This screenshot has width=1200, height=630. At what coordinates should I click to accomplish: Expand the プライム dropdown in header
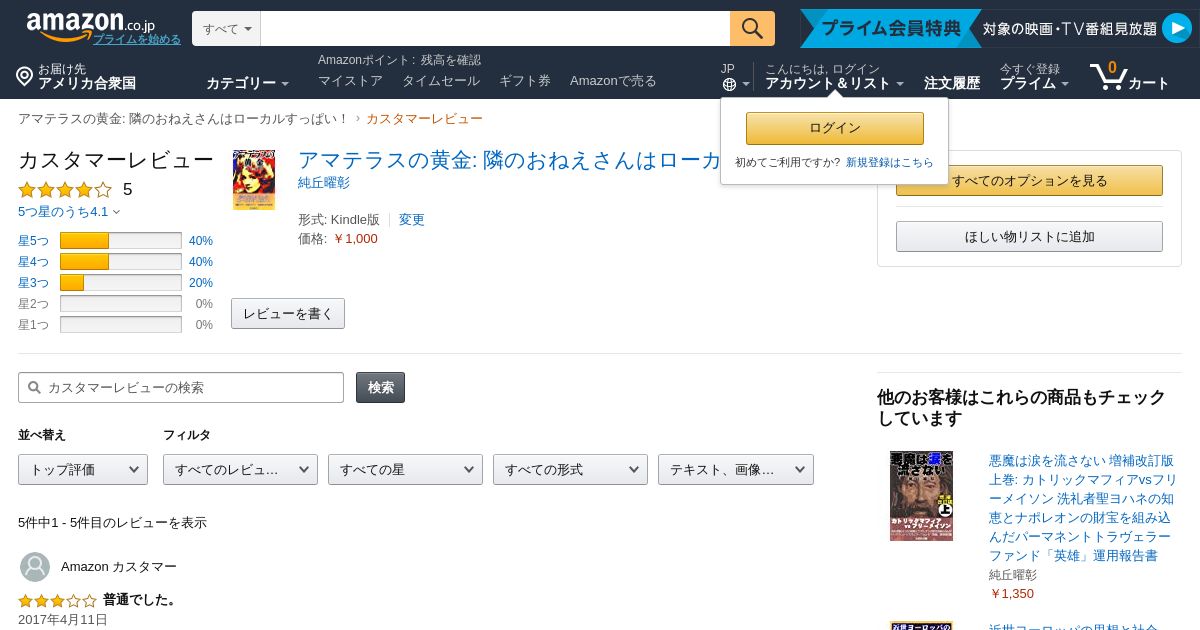click(x=1034, y=83)
